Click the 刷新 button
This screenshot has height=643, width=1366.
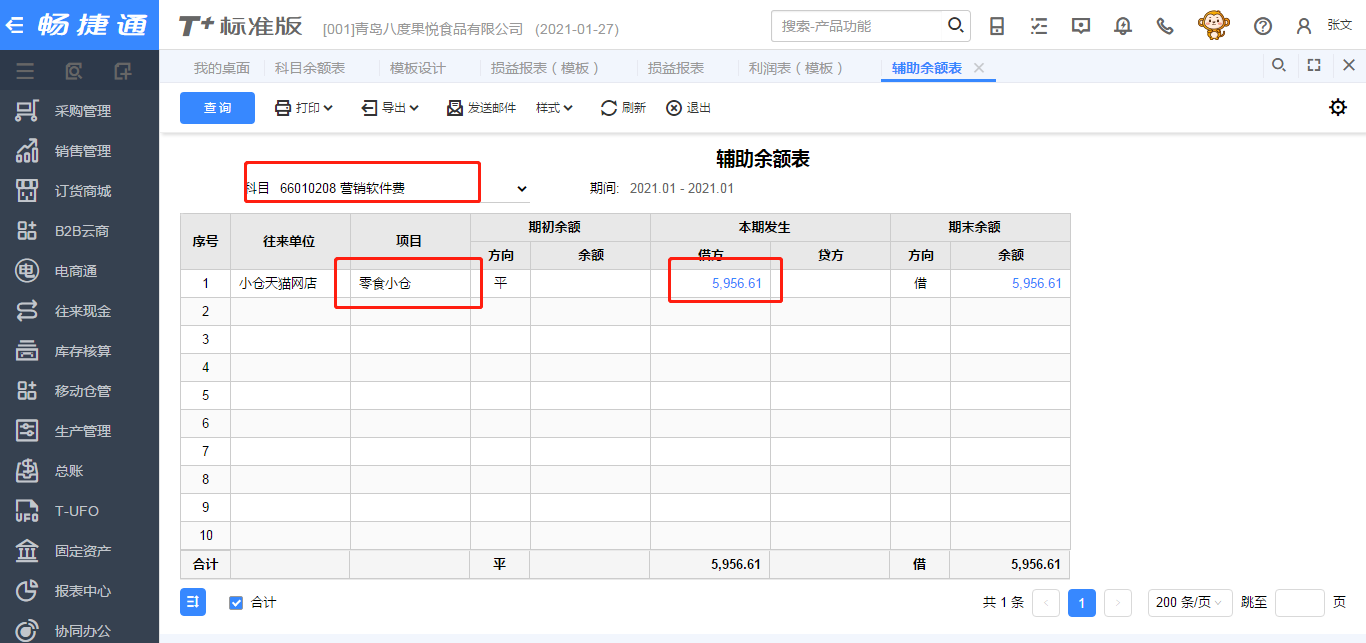623,108
